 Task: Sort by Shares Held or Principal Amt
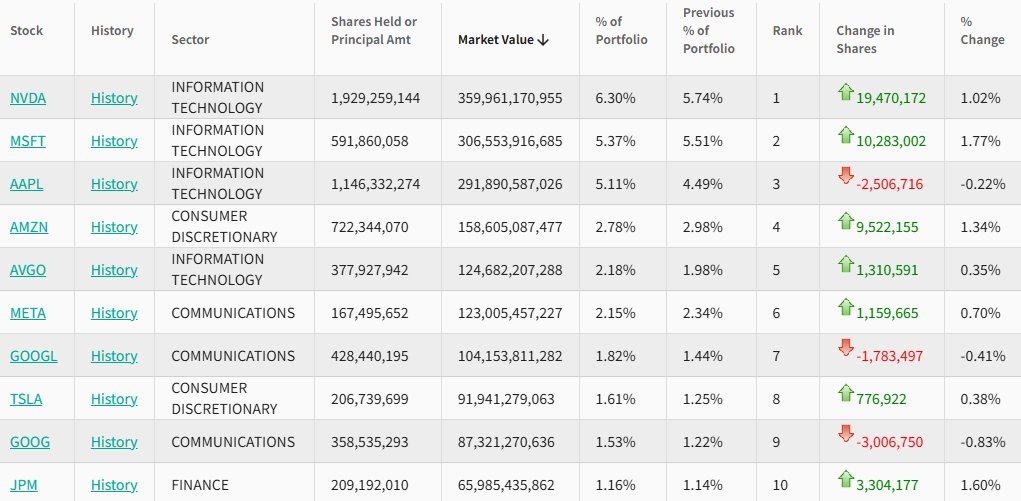[x=374, y=31]
